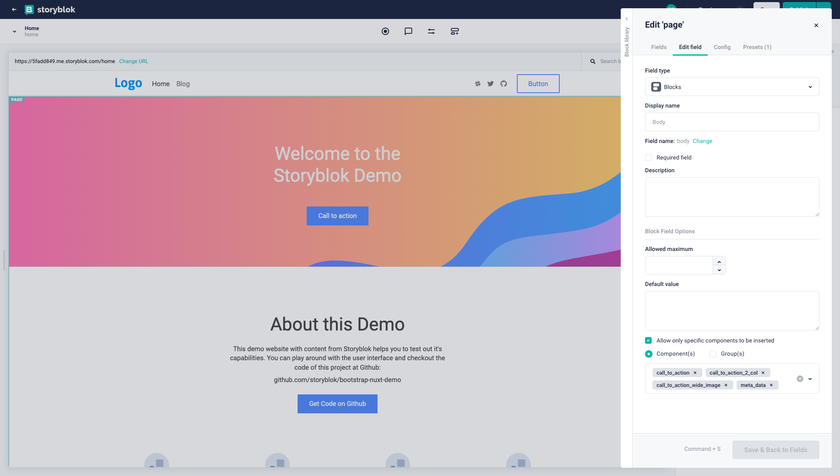Remove the call_to_action tag
Image resolution: width=840 pixels, height=476 pixels.
(x=695, y=373)
